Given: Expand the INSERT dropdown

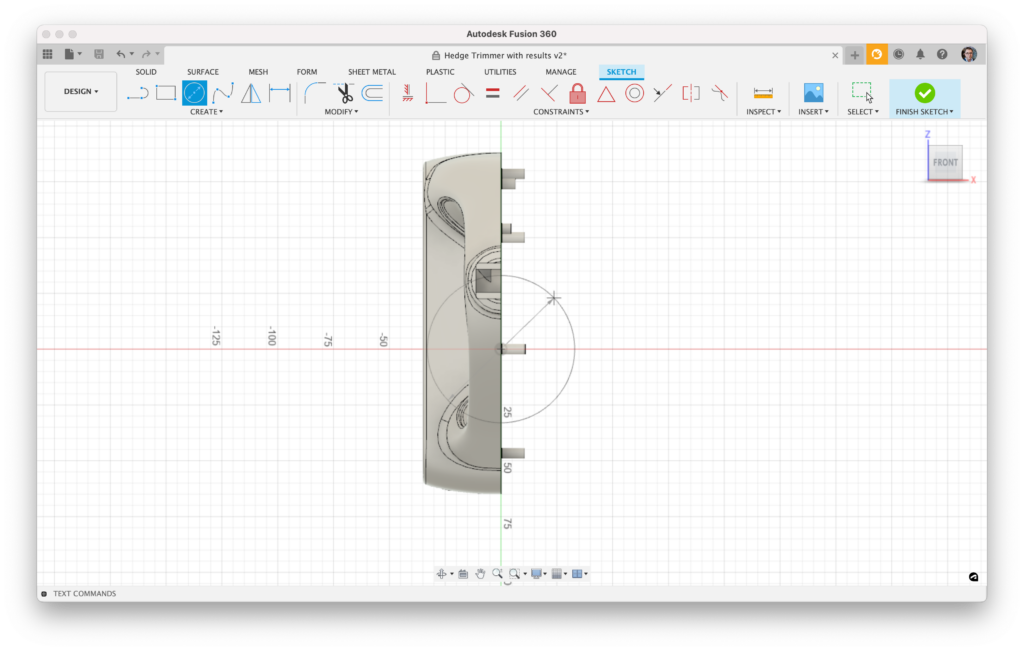Looking at the screenshot, I should (x=813, y=112).
